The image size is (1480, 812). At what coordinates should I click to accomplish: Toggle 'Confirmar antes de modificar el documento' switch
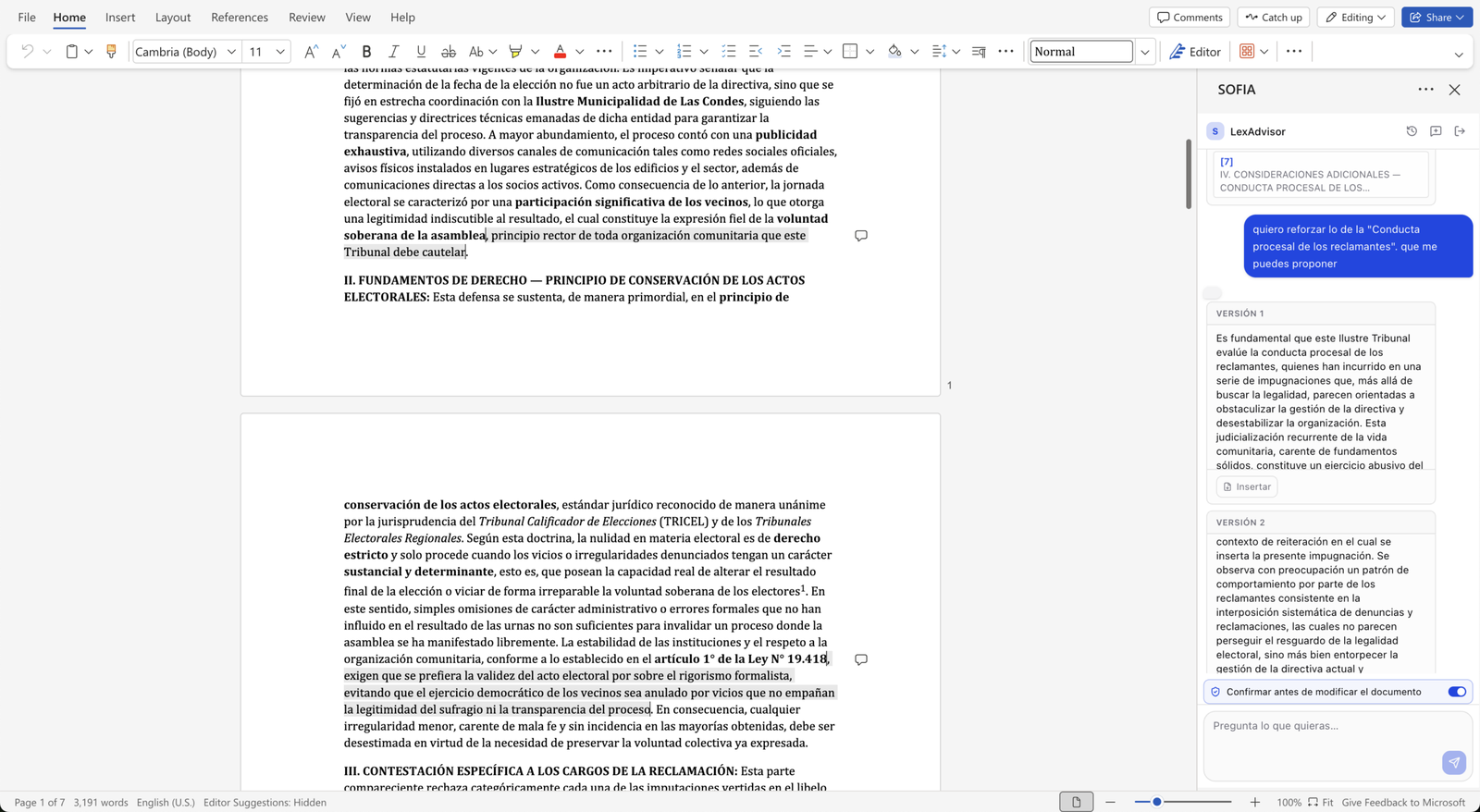(x=1457, y=692)
